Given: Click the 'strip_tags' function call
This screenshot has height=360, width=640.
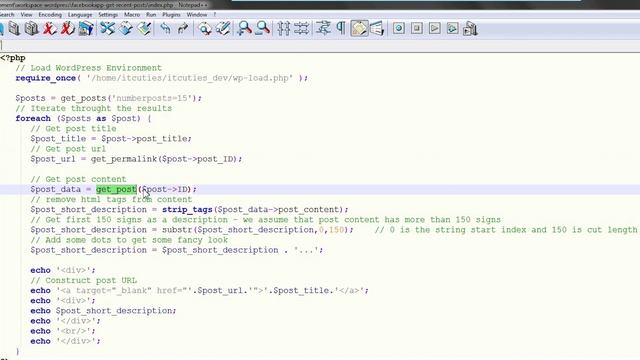Looking at the screenshot, I should [x=187, y=210].
